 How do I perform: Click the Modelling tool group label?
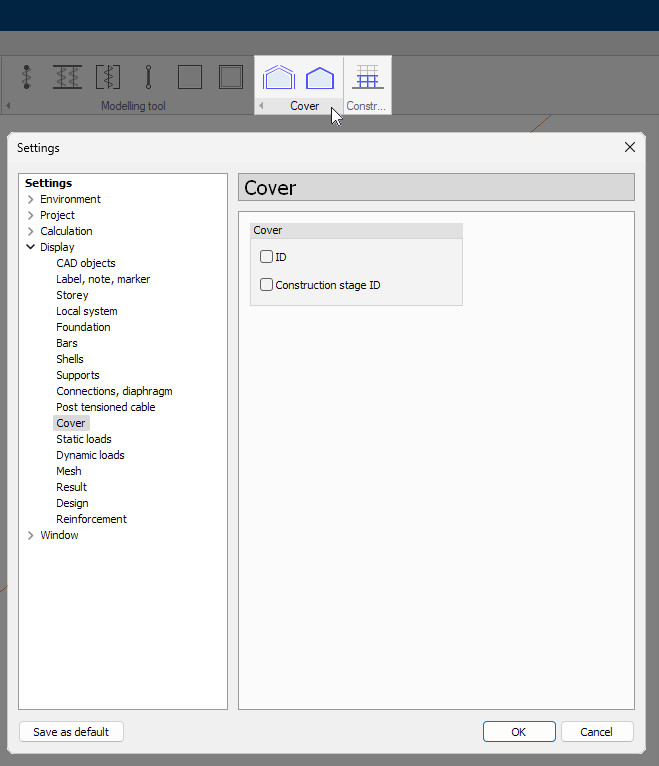coord(133,106)
